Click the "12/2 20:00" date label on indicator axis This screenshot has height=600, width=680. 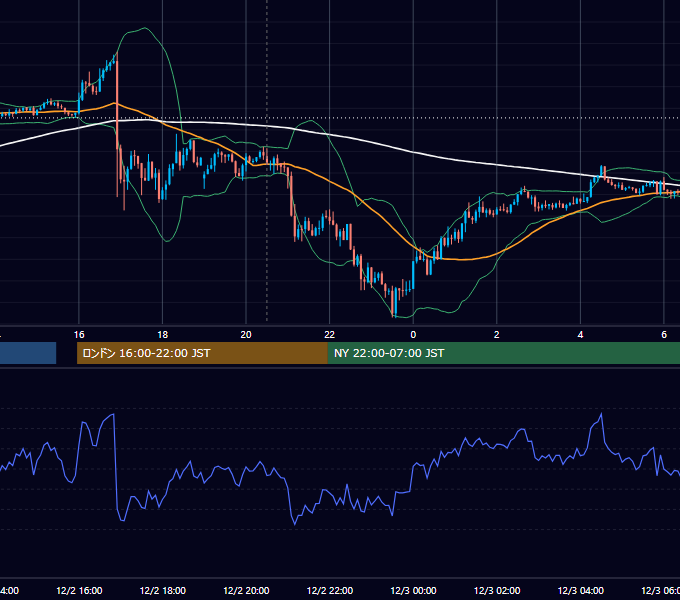click(x=246, y=590)
